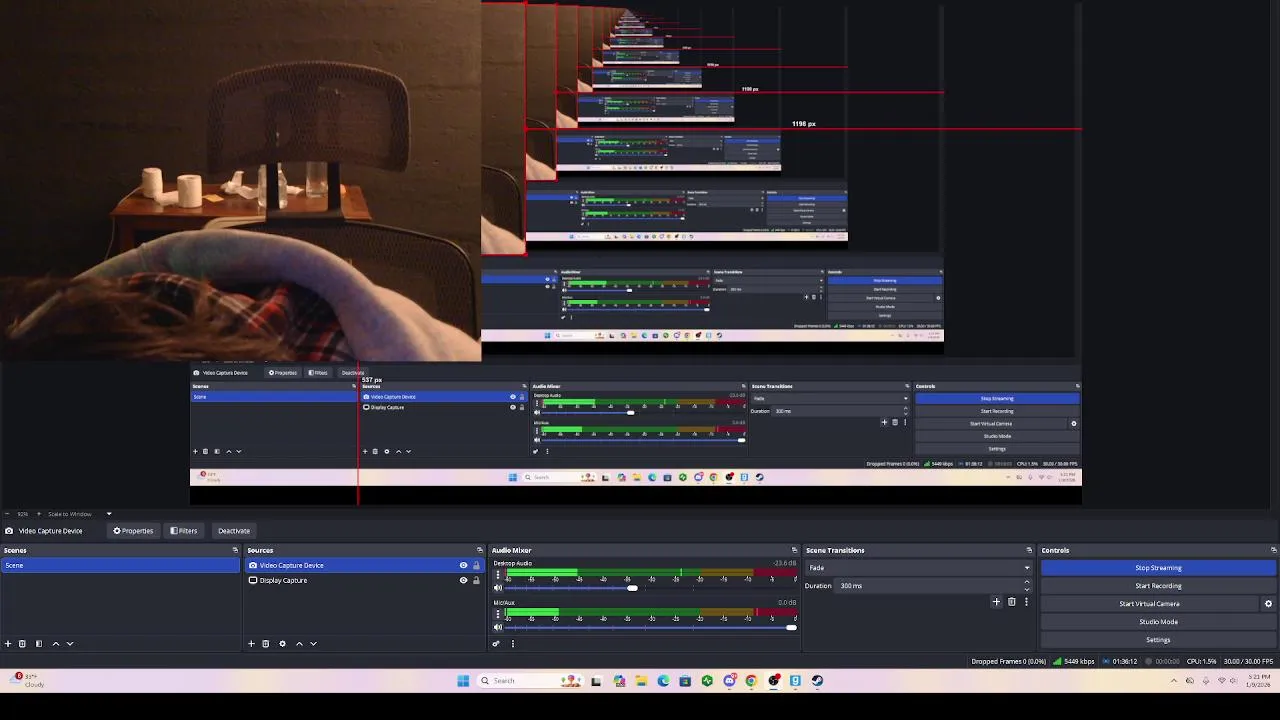1280x720 pixels.
Task: Open advanced audio properties gear icon
Action: 496,644
